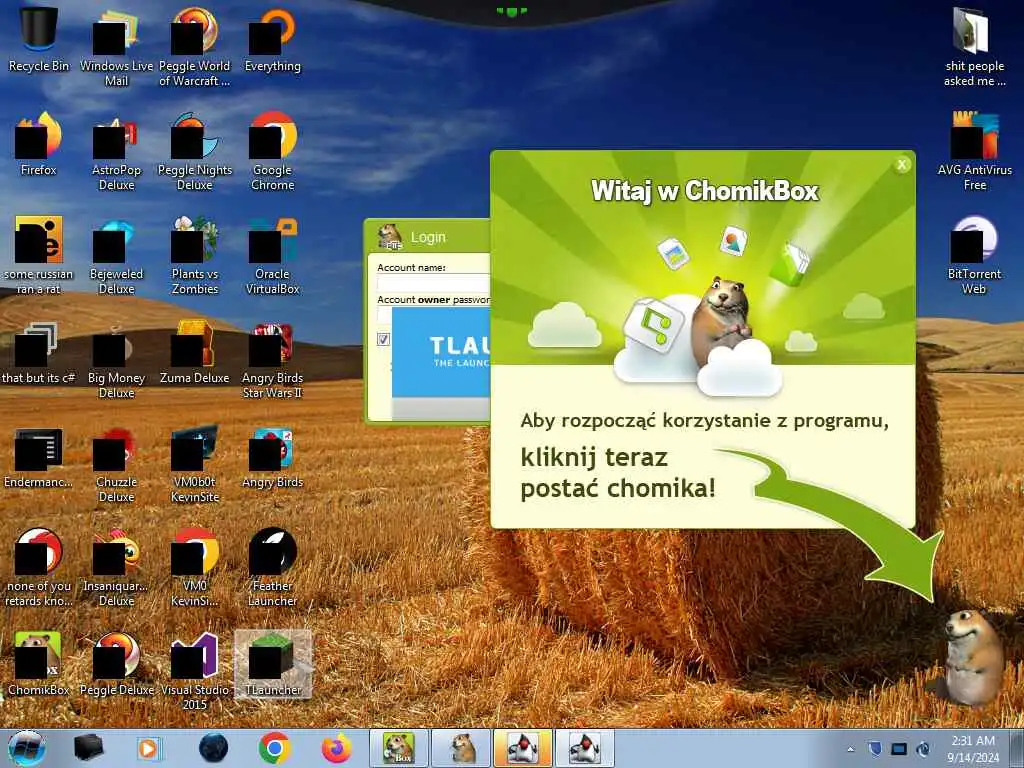Show hidden system tray icons

tap(850, 749)
